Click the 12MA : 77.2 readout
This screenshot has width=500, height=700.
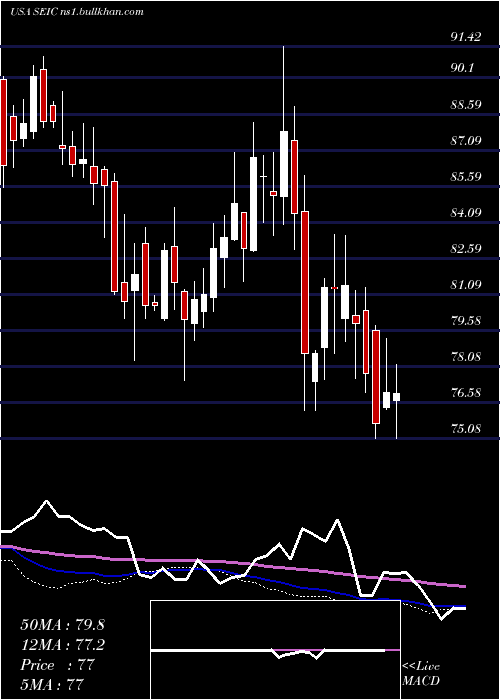62,645
